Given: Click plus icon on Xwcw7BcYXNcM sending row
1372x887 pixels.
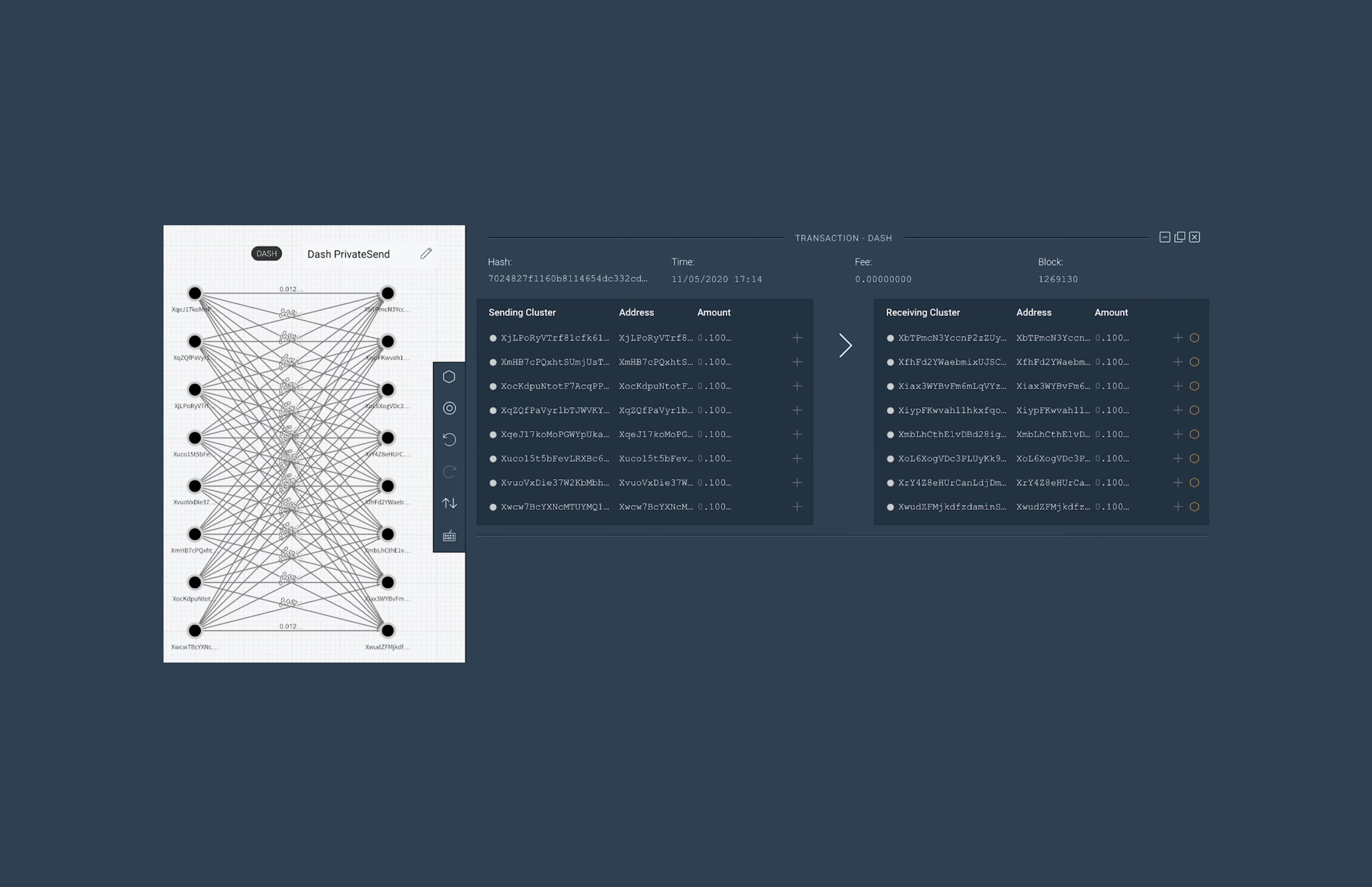Looking at the screenshot, I should click(x=797, y=507).
